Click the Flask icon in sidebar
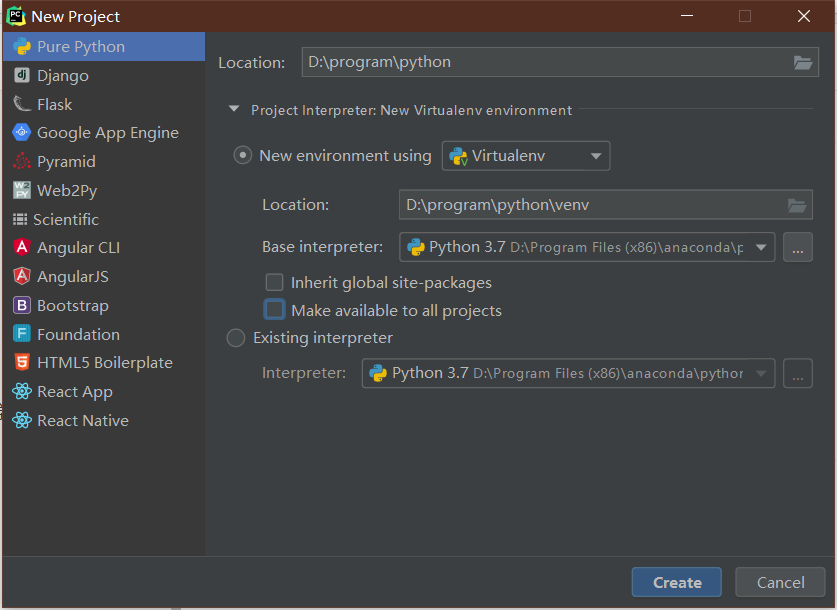Viewport: 837px width, 610px height. [x=22, y=104]
